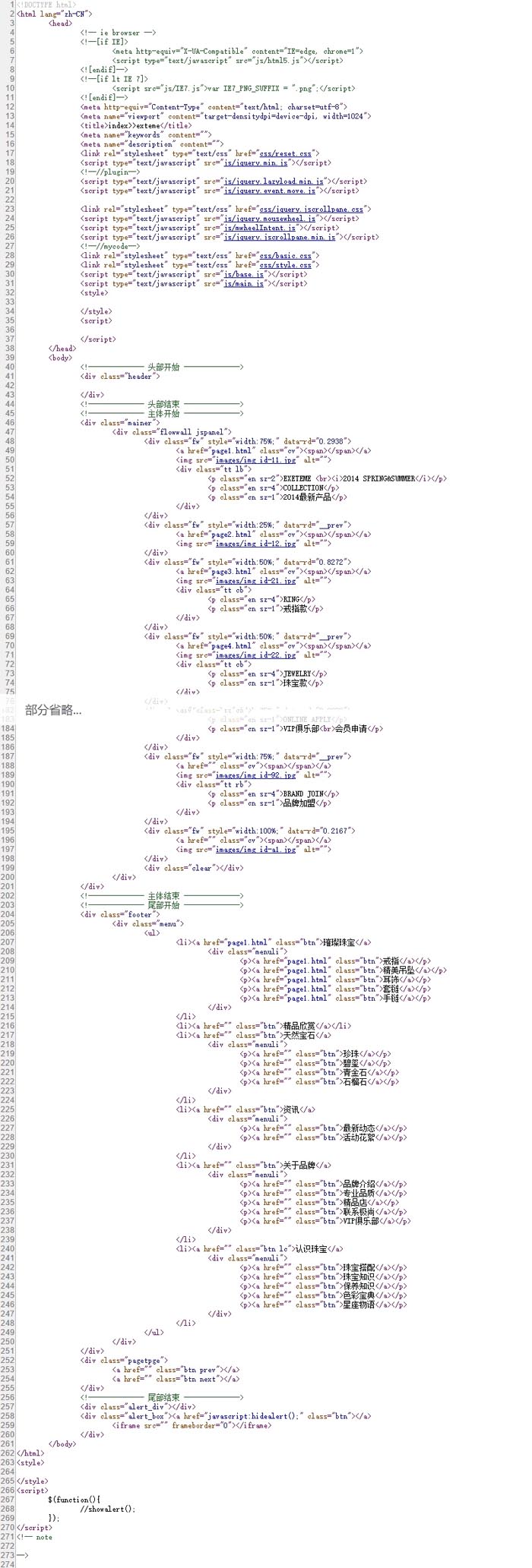Follow the js/jquery.jscrollpane.min.js link

coord(279,237)
